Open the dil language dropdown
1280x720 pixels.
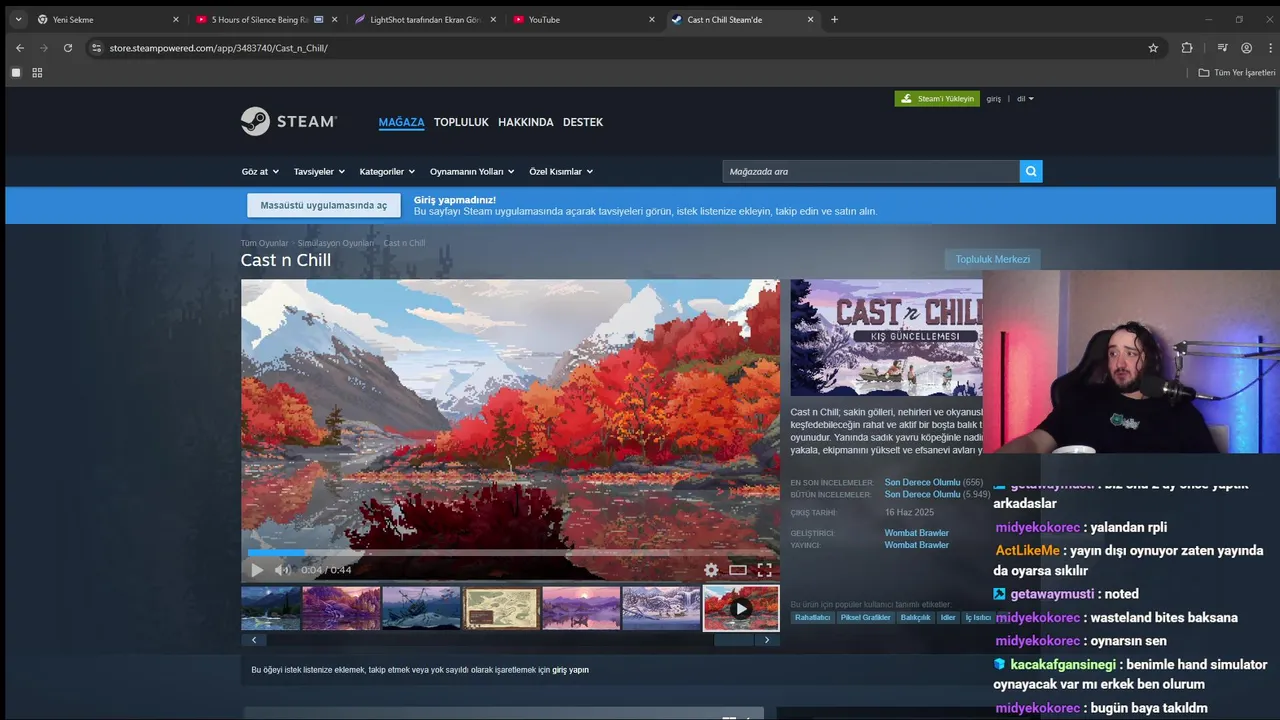1025,99
